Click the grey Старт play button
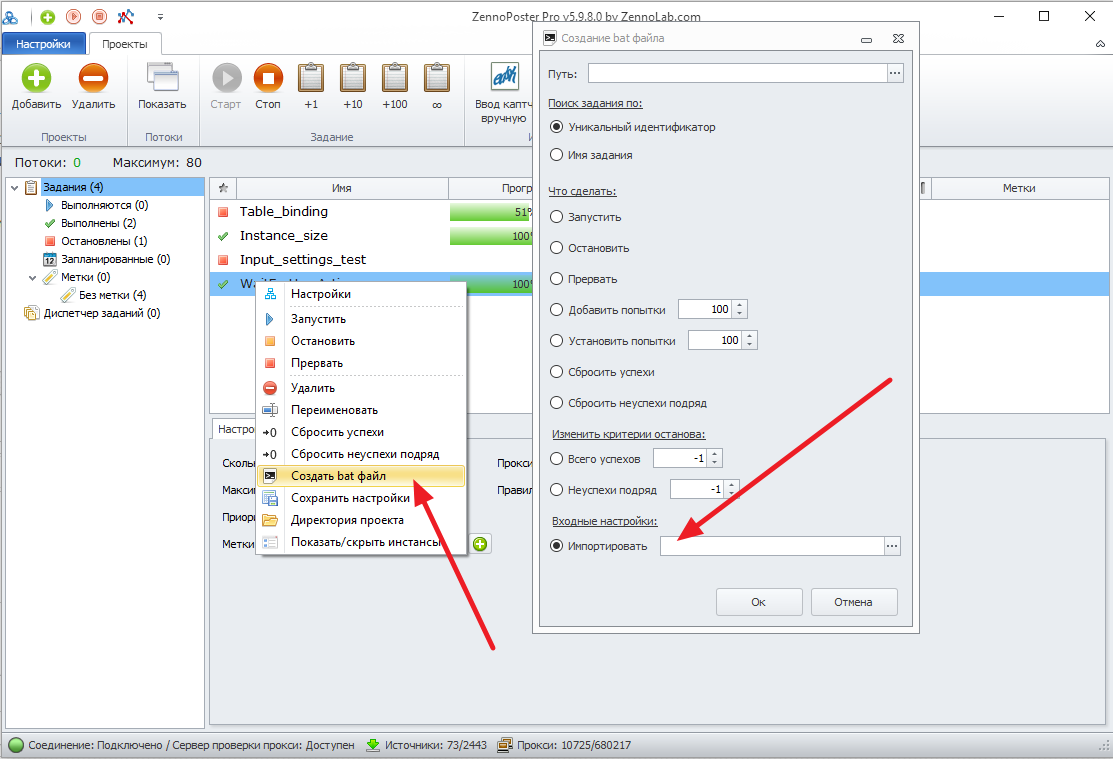Image resolution: width=1113 pixels, height=759 pixels. (226, 77)
